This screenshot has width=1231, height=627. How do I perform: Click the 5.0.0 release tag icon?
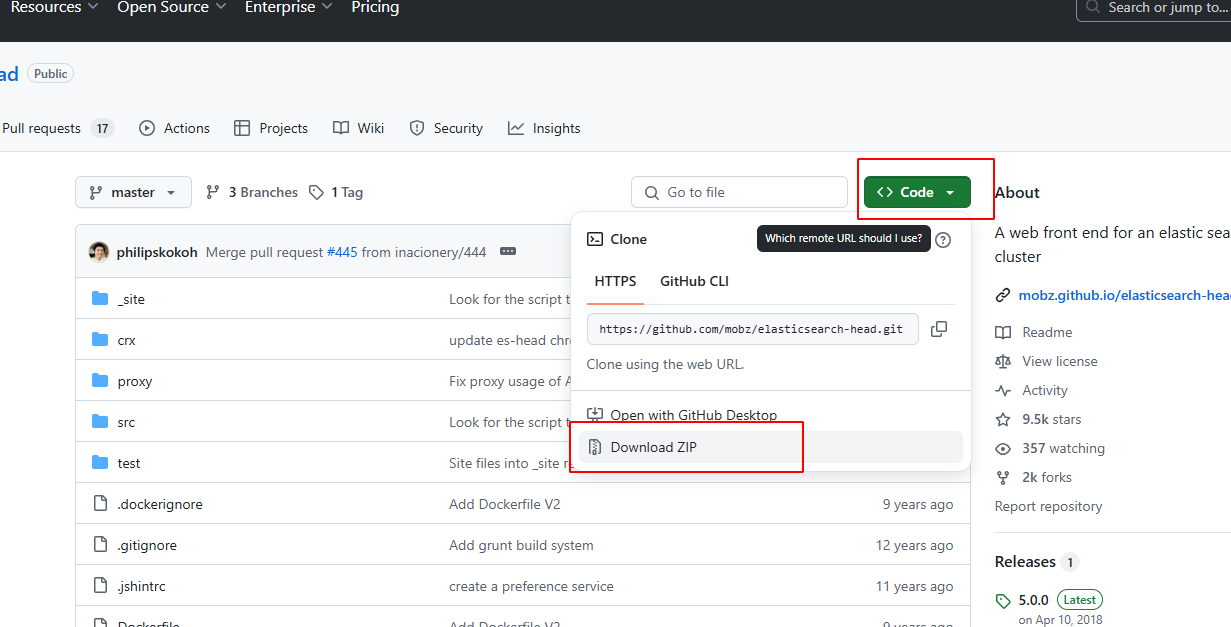(x=1002, y=599)
